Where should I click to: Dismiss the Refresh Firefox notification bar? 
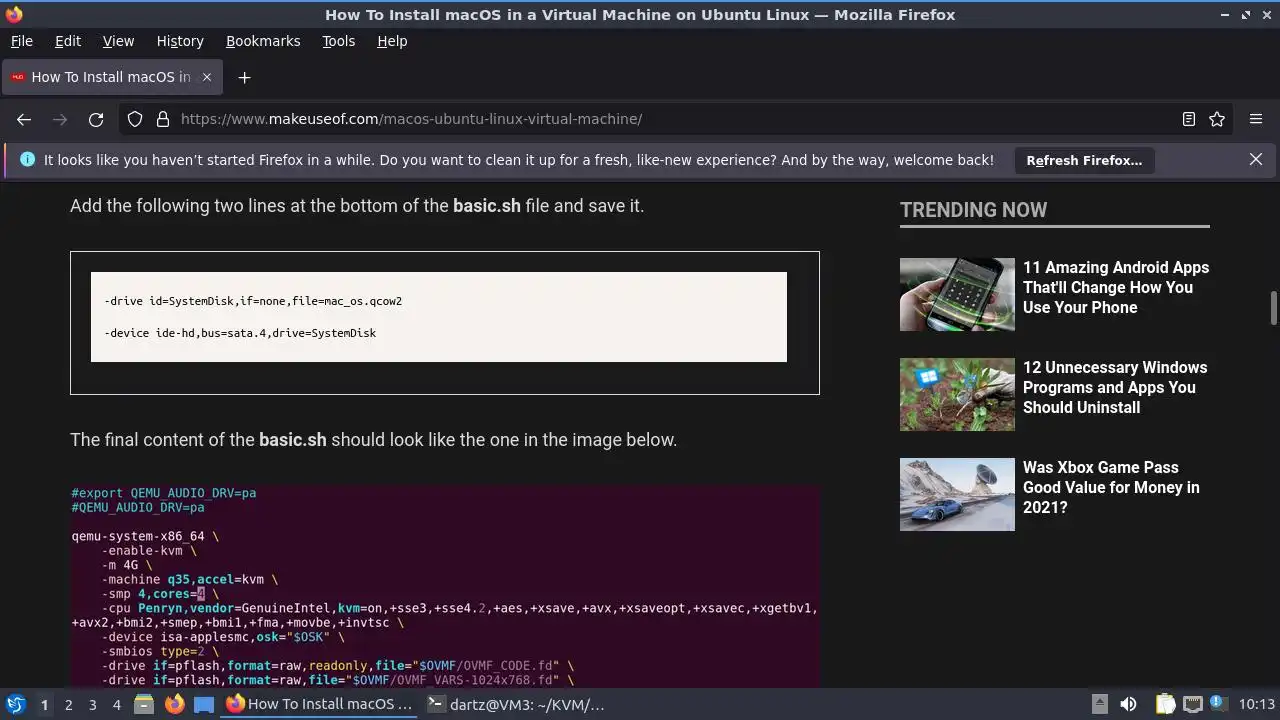tap(1256, 159)
